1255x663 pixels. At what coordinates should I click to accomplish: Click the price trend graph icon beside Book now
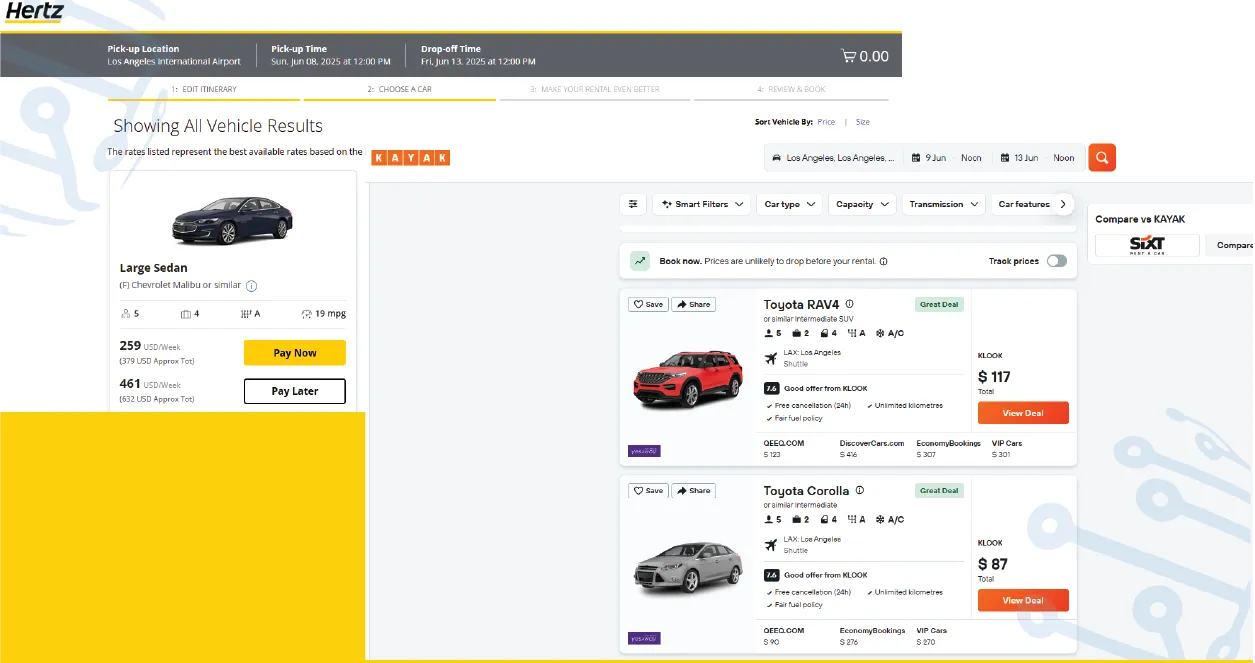point(640,259)
